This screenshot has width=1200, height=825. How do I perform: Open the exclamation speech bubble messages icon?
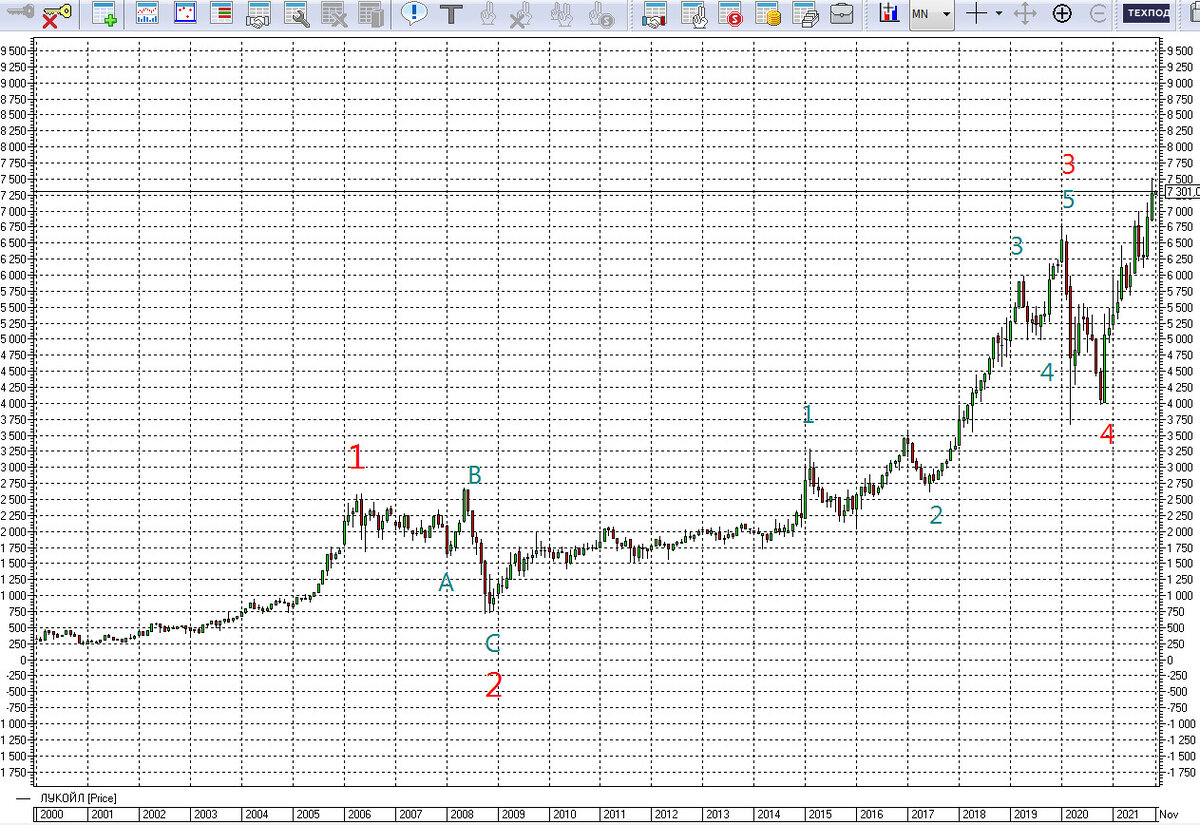414,14
